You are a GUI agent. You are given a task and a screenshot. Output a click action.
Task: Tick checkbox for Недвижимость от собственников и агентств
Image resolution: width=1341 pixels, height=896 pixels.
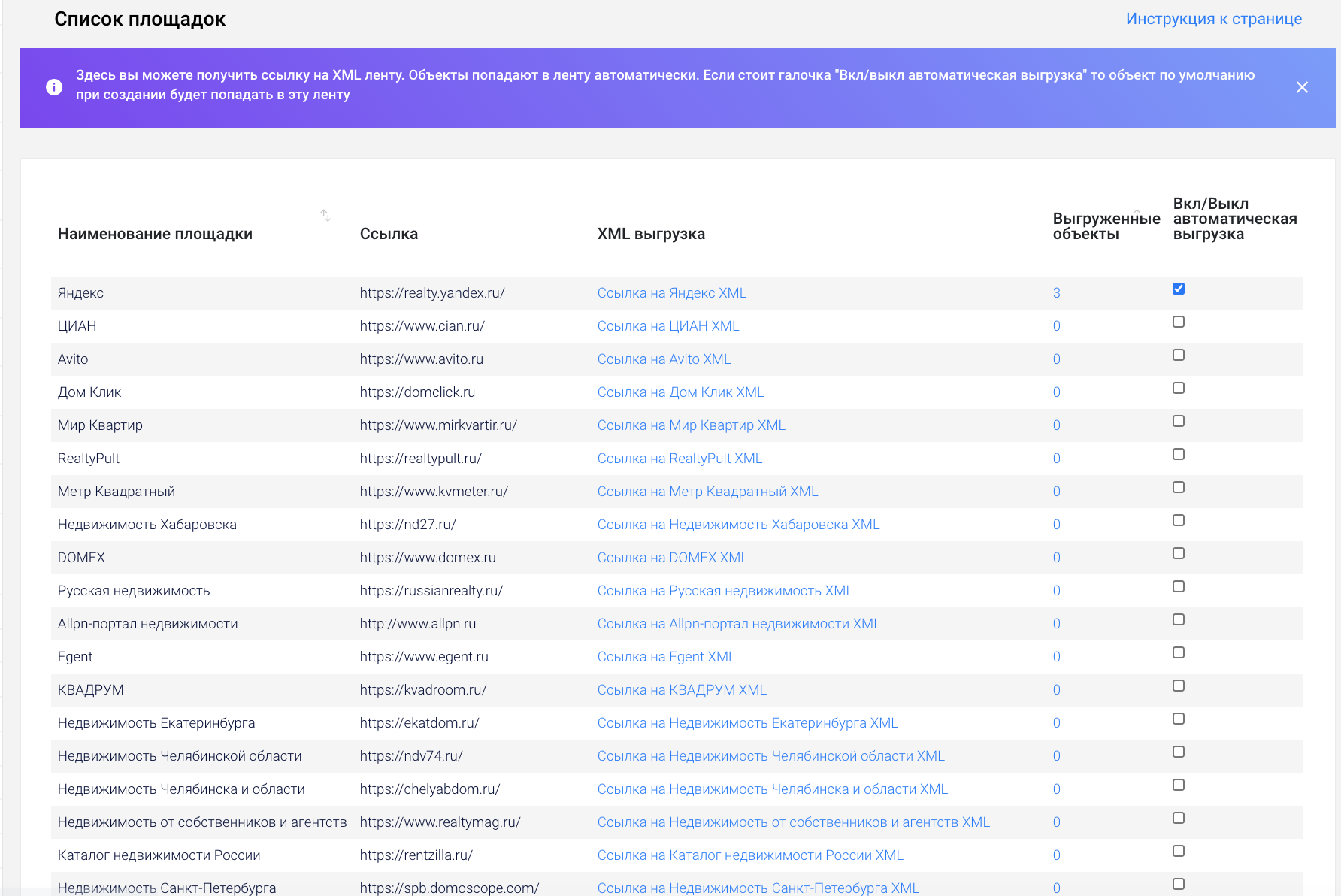click(x=1179, y=818)
